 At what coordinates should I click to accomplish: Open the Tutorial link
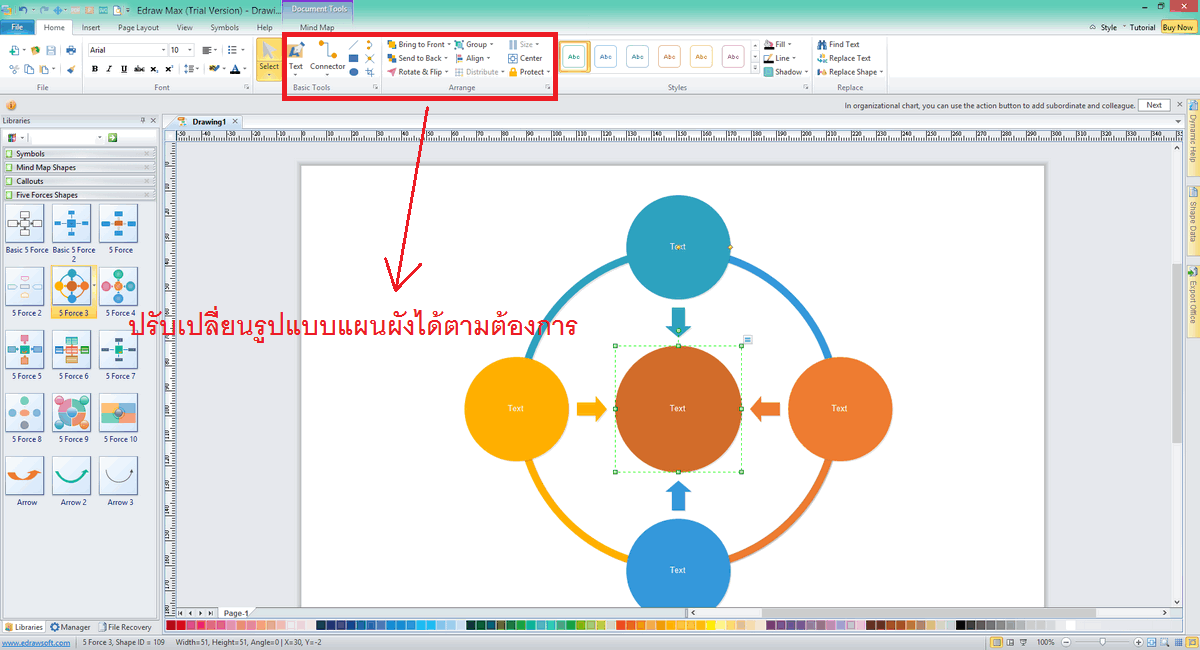(1142, 28)
